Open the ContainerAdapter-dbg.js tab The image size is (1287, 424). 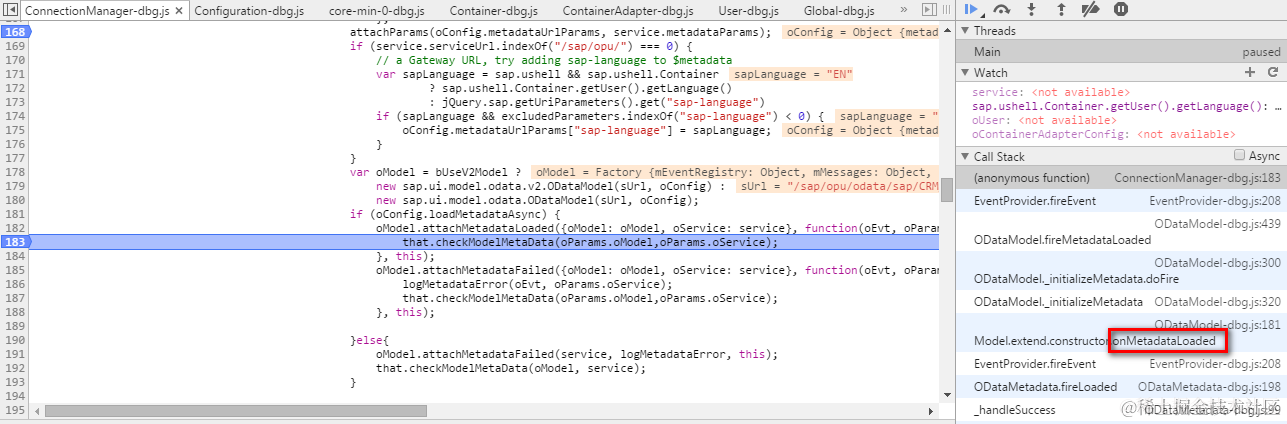pos(628,11)
